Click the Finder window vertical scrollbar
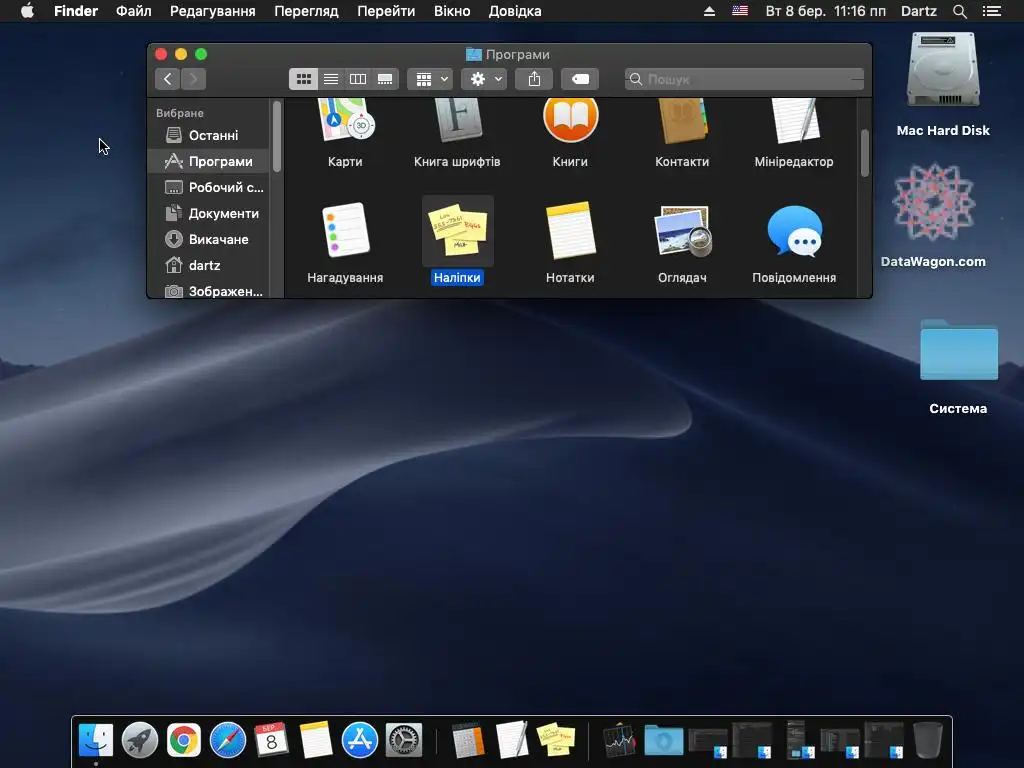Screen dimensions: 1024x768 coord(865,153)
